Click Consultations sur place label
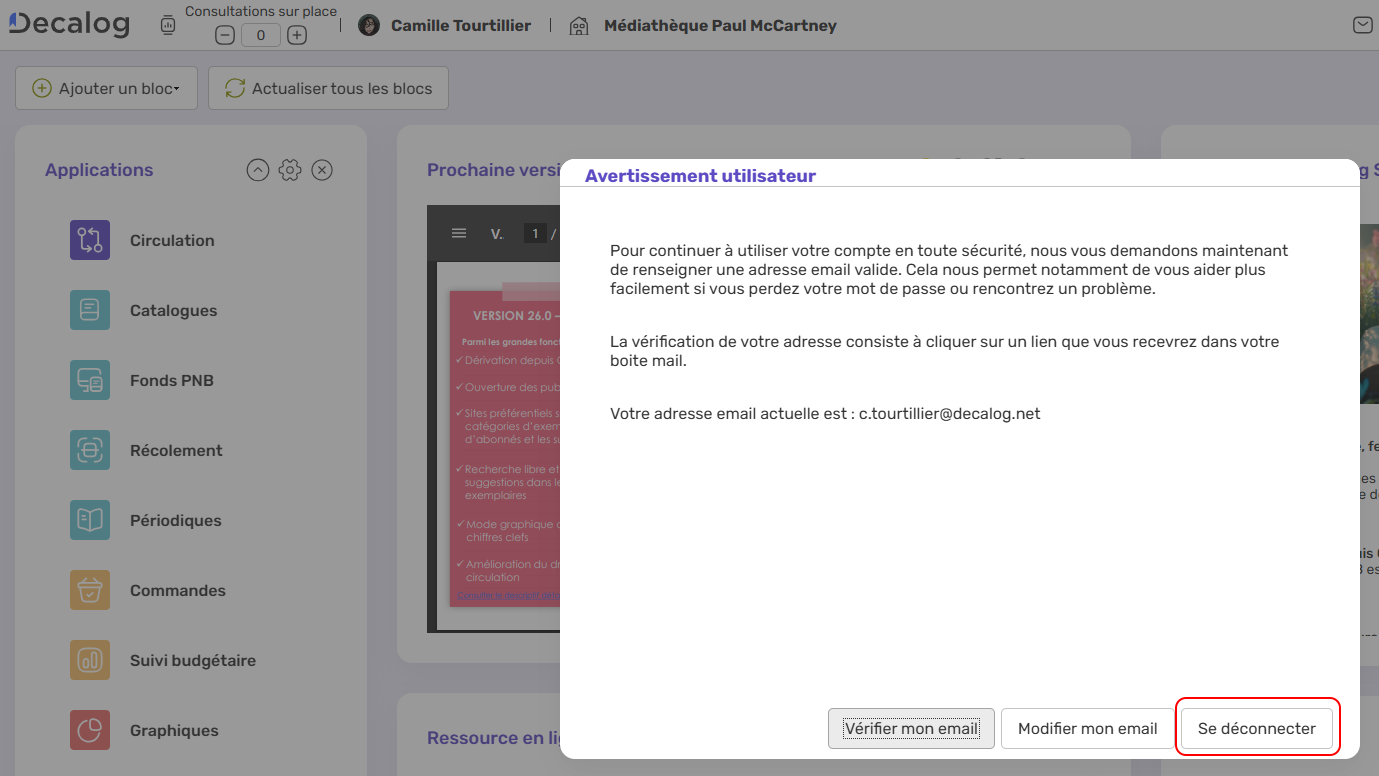Image resolution: width=1379 pixels, height=776 pixels. point(261,11)
